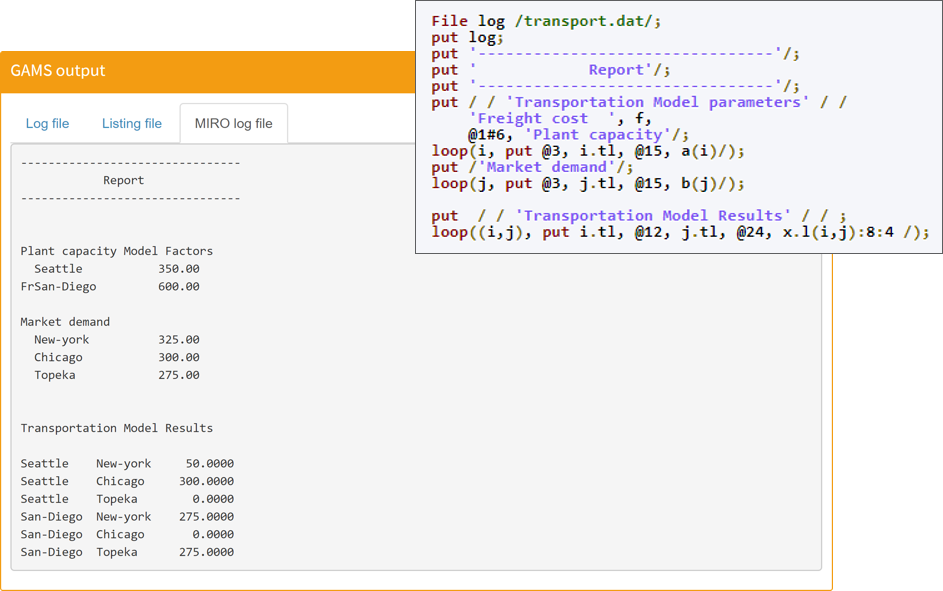The height and width of the screenshot is (591, 943).
Task: Click the Transportation Model Results heading in log
Action: [x=116, y=428]
